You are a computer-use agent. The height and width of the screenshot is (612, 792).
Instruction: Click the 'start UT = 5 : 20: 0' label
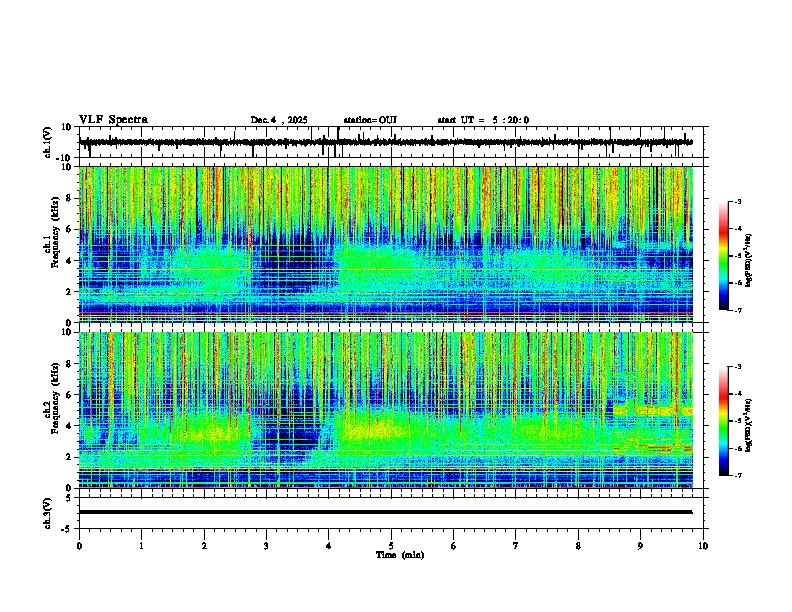[483, 120]
